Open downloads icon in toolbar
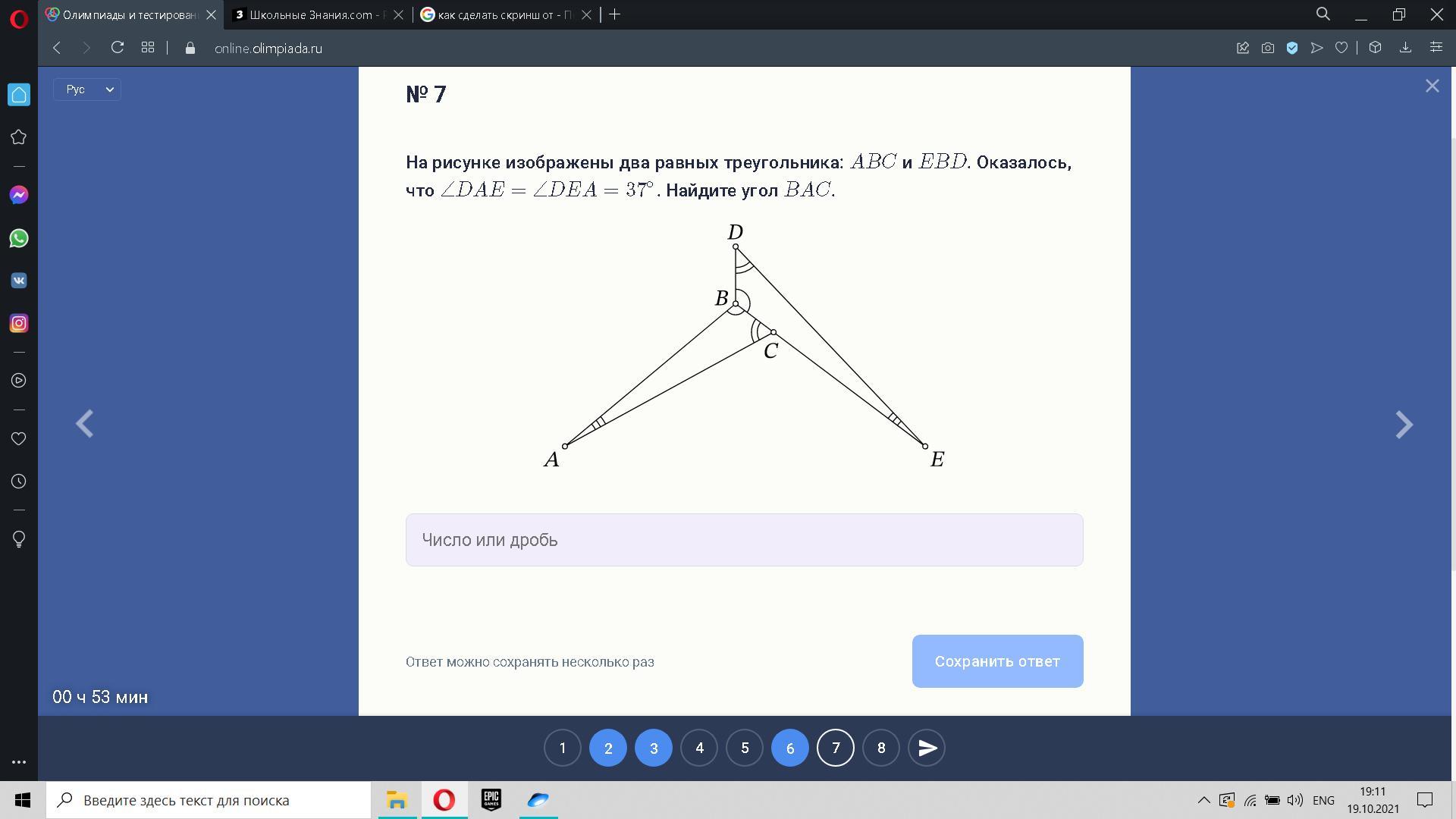1456x819 pixels. (1405, 48)
